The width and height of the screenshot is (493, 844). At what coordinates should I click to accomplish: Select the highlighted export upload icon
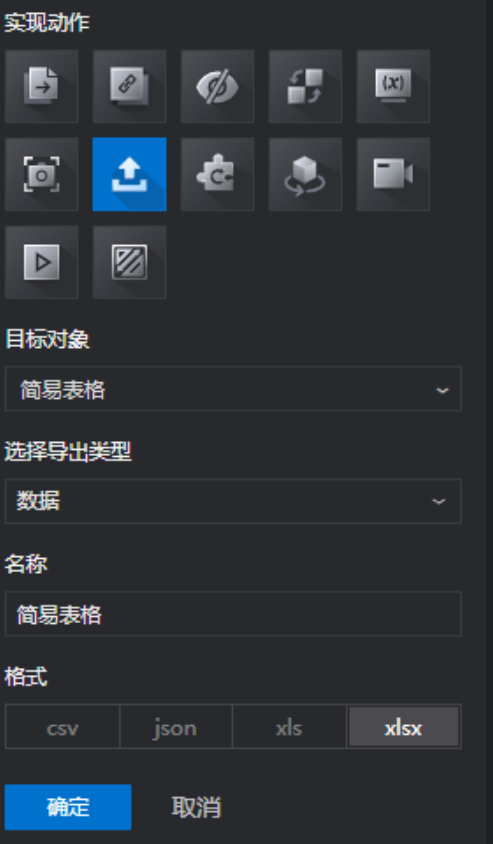pyautogui.click(x=129, y=174)
